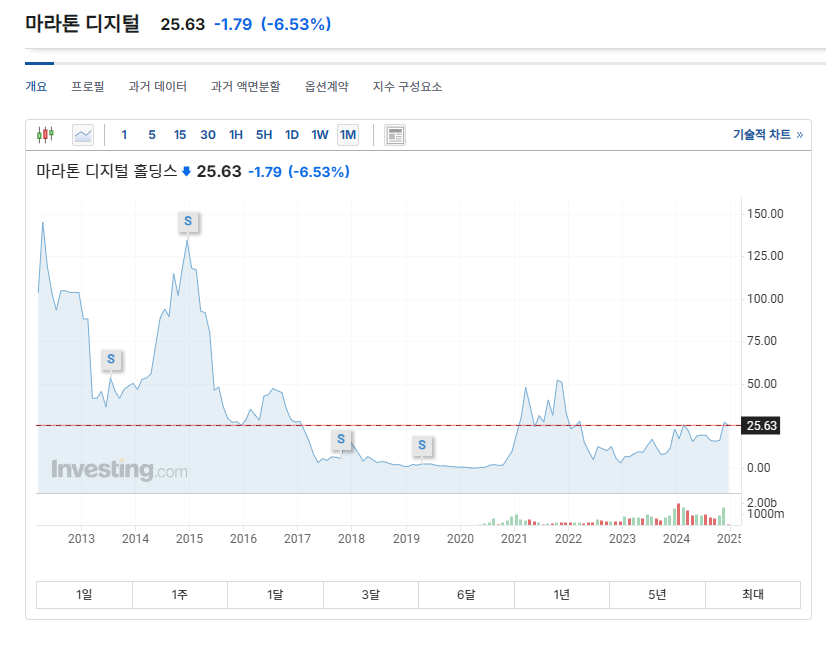Viewport: 826px width, 647px height.
Task: Select the 1M interval button
Action: 348,135
